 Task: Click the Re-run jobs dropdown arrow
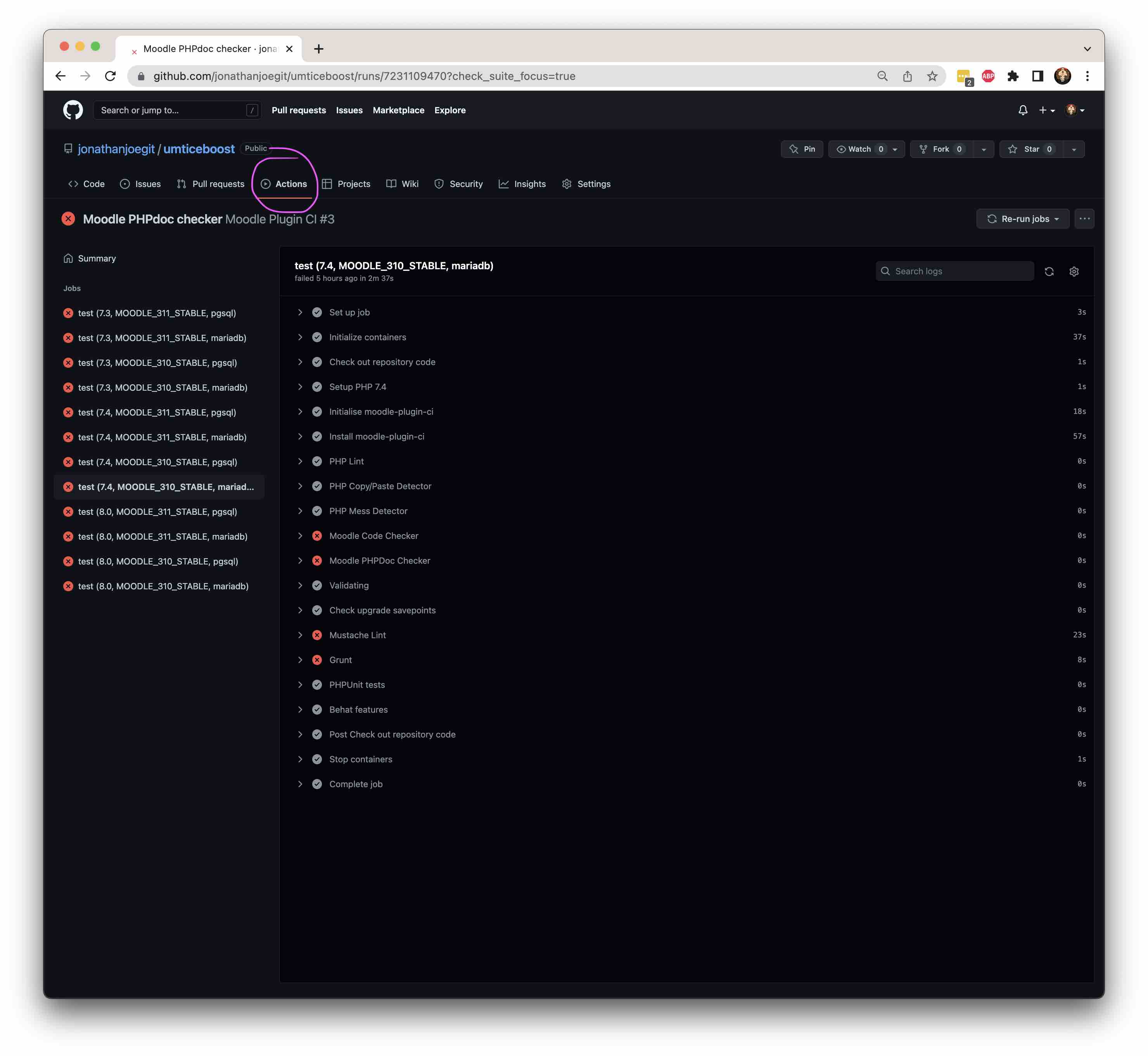[x=1056, y=218]
